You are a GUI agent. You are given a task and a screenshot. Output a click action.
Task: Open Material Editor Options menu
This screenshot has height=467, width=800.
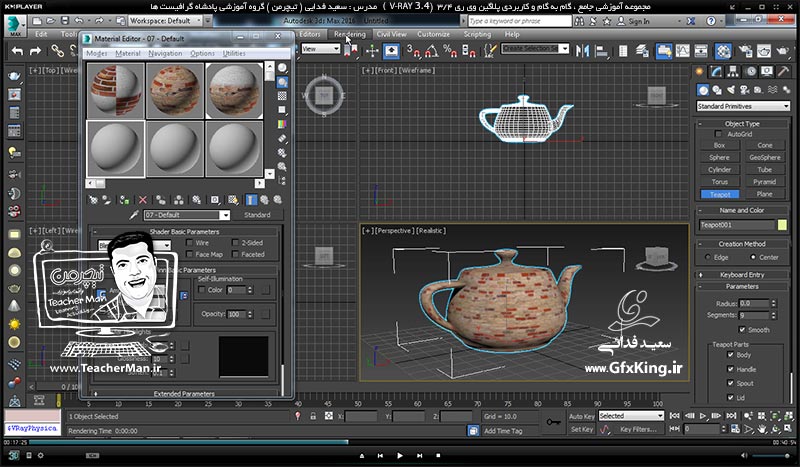(x=202, y=53)
